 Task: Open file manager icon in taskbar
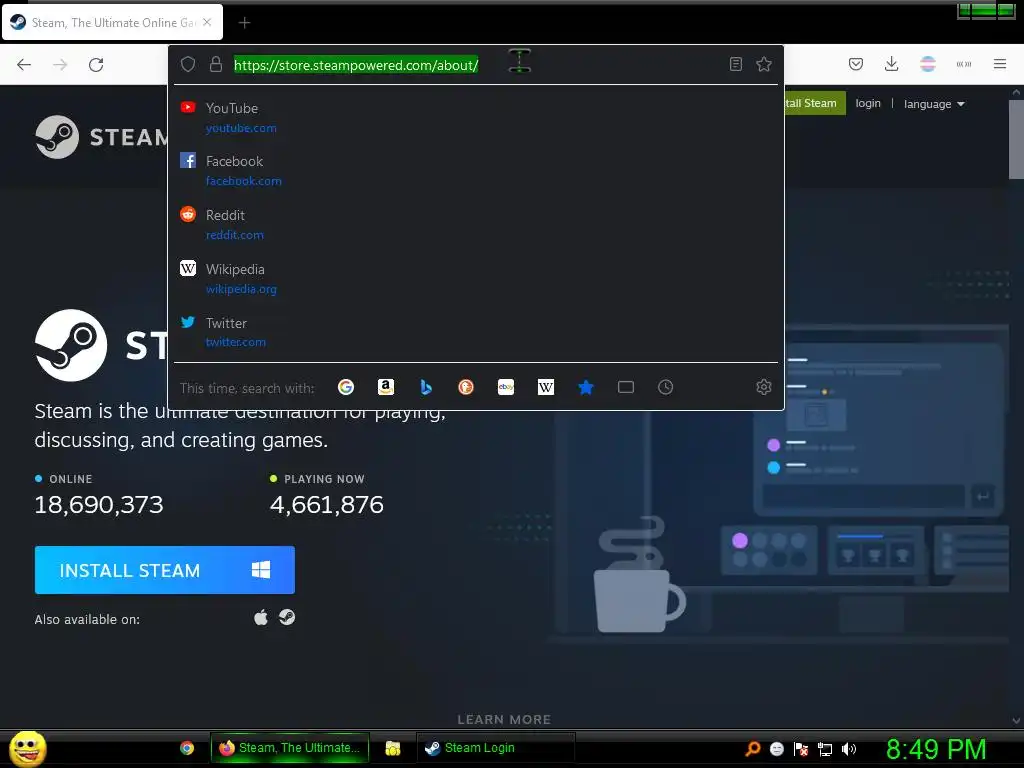coord(392,748)
